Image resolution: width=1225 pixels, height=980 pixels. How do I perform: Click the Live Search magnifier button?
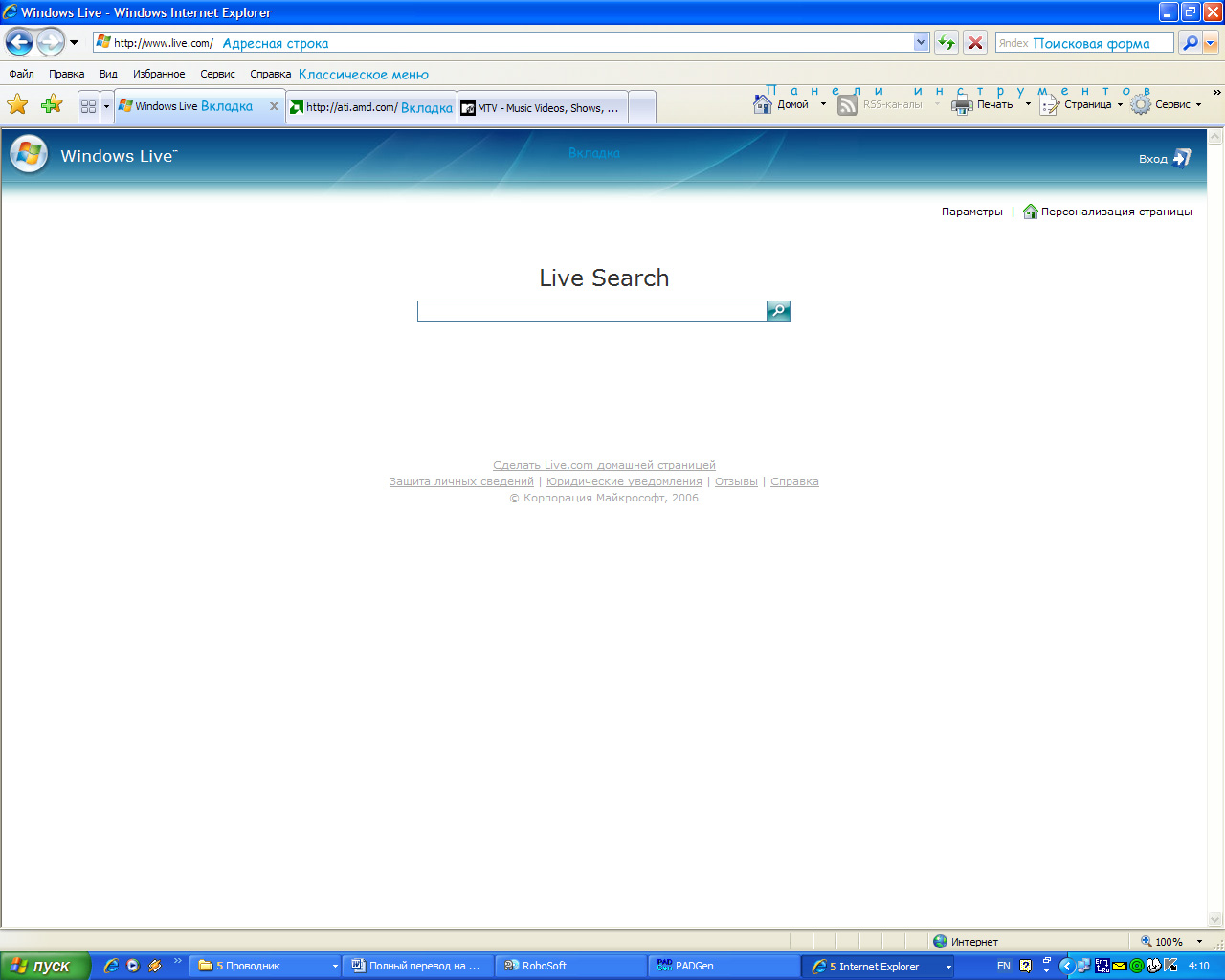pos(779,311)
